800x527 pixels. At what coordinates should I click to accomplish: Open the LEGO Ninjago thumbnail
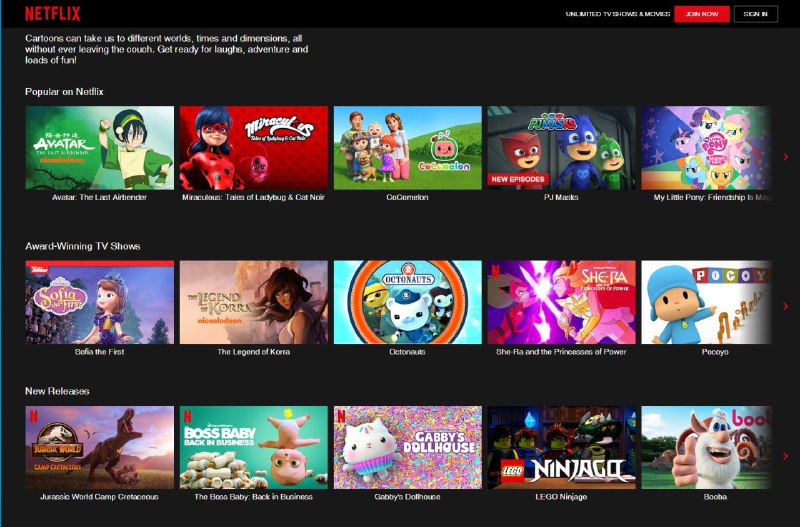pos(561,447)
